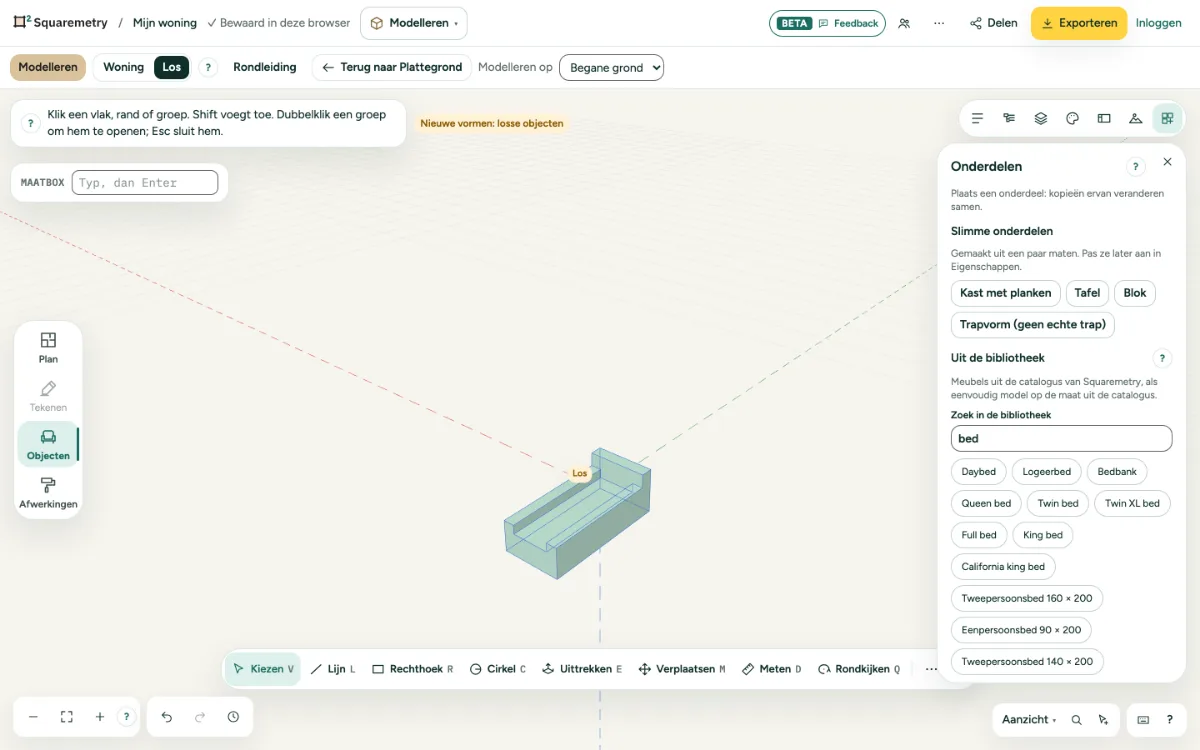Screen dimensions: 1200x750
Task: Open the layers stack panel icon
Action: 1040,118
